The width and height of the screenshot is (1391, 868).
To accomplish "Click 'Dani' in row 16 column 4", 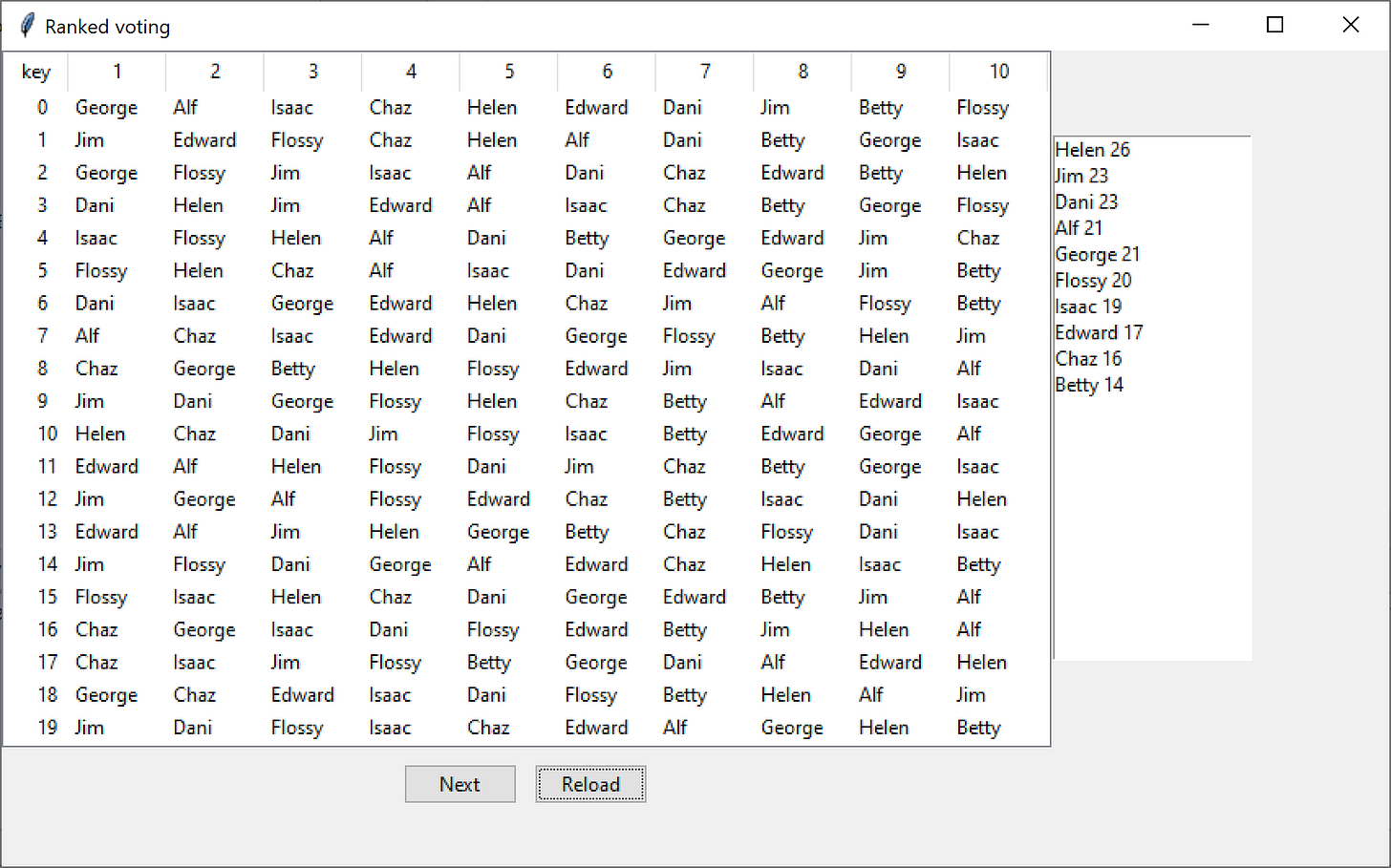I will [388, 629].
